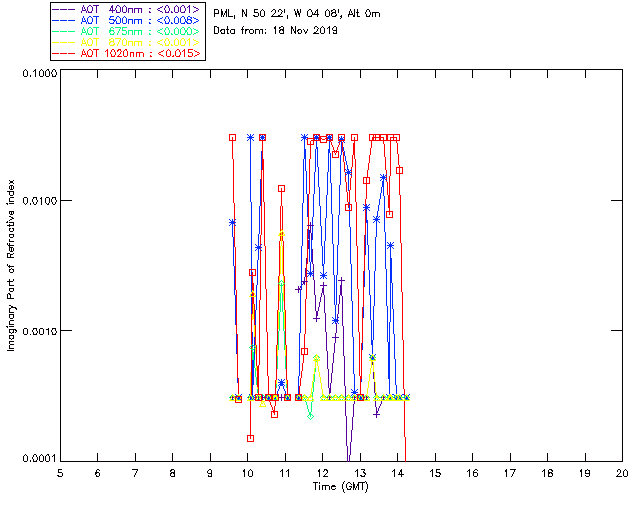Click the x-axis tick label 11

click(285, 473)
